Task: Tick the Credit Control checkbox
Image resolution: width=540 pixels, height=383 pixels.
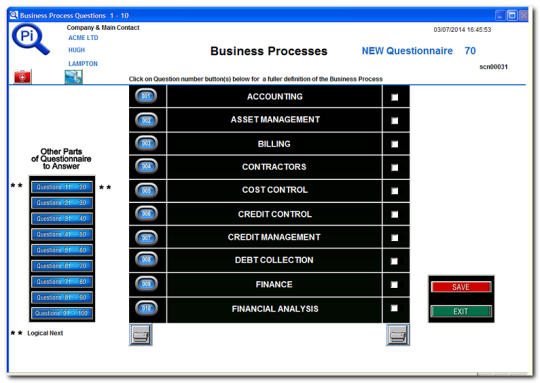Action: [395, 215]
